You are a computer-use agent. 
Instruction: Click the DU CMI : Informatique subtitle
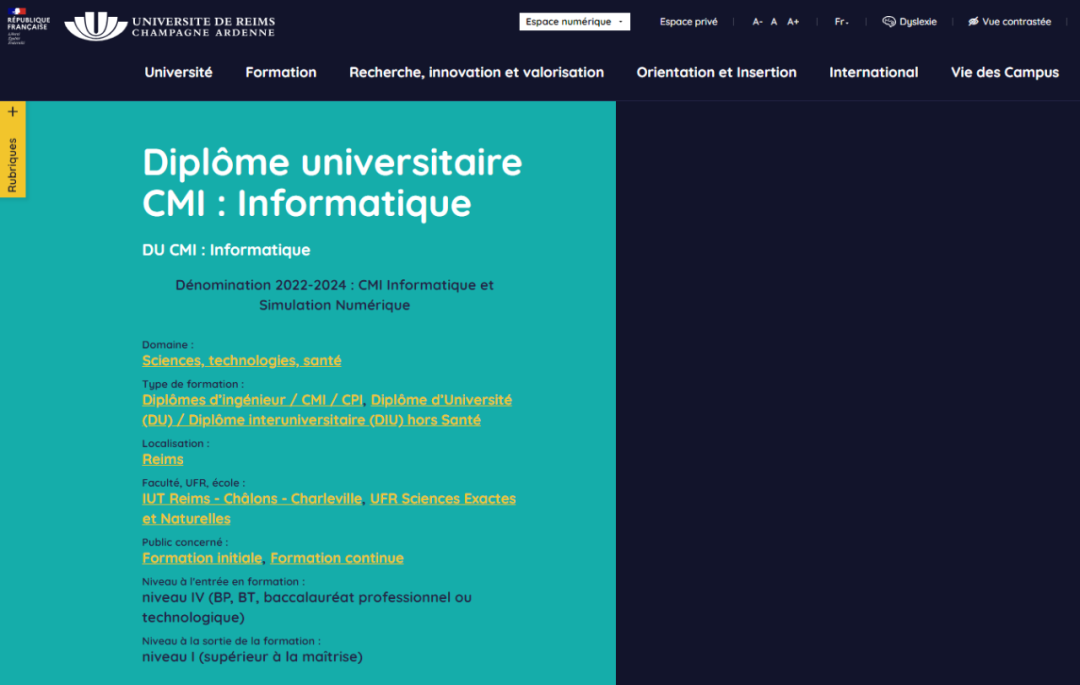(226, 250)
